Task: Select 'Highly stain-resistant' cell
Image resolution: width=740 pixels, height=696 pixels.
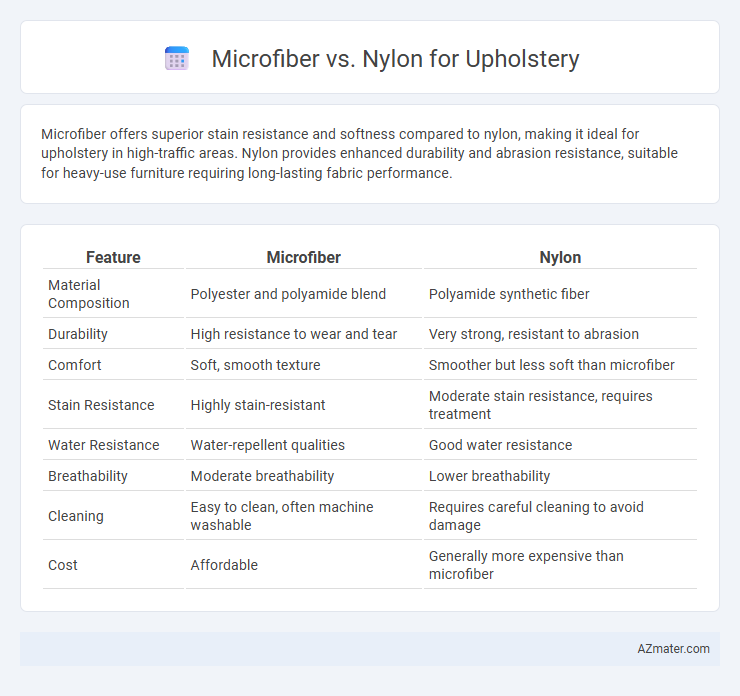Action: (258, 405)
